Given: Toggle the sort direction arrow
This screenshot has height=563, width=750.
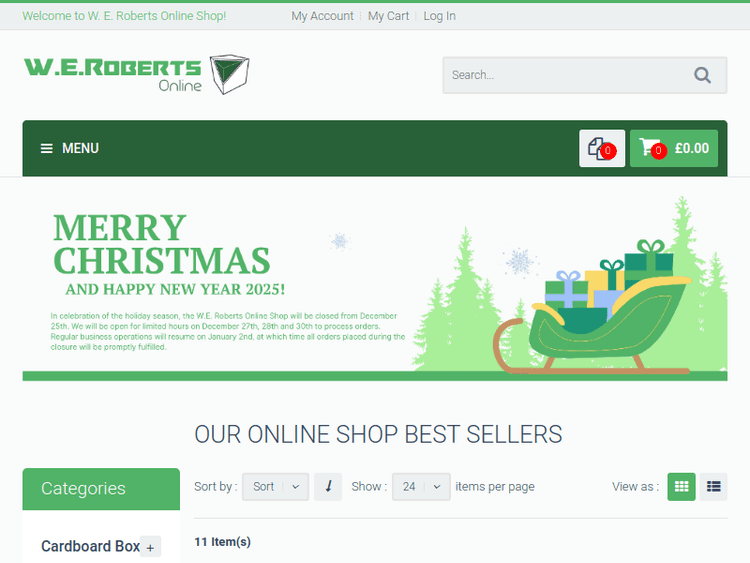Looking at the screenshot, I should (x=328, y=487).
